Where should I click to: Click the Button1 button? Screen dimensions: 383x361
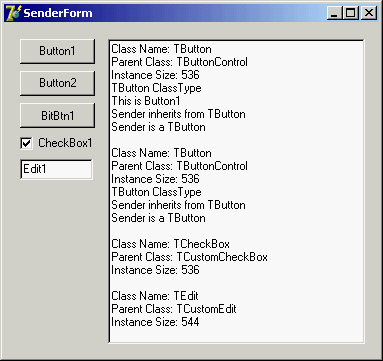57,51
